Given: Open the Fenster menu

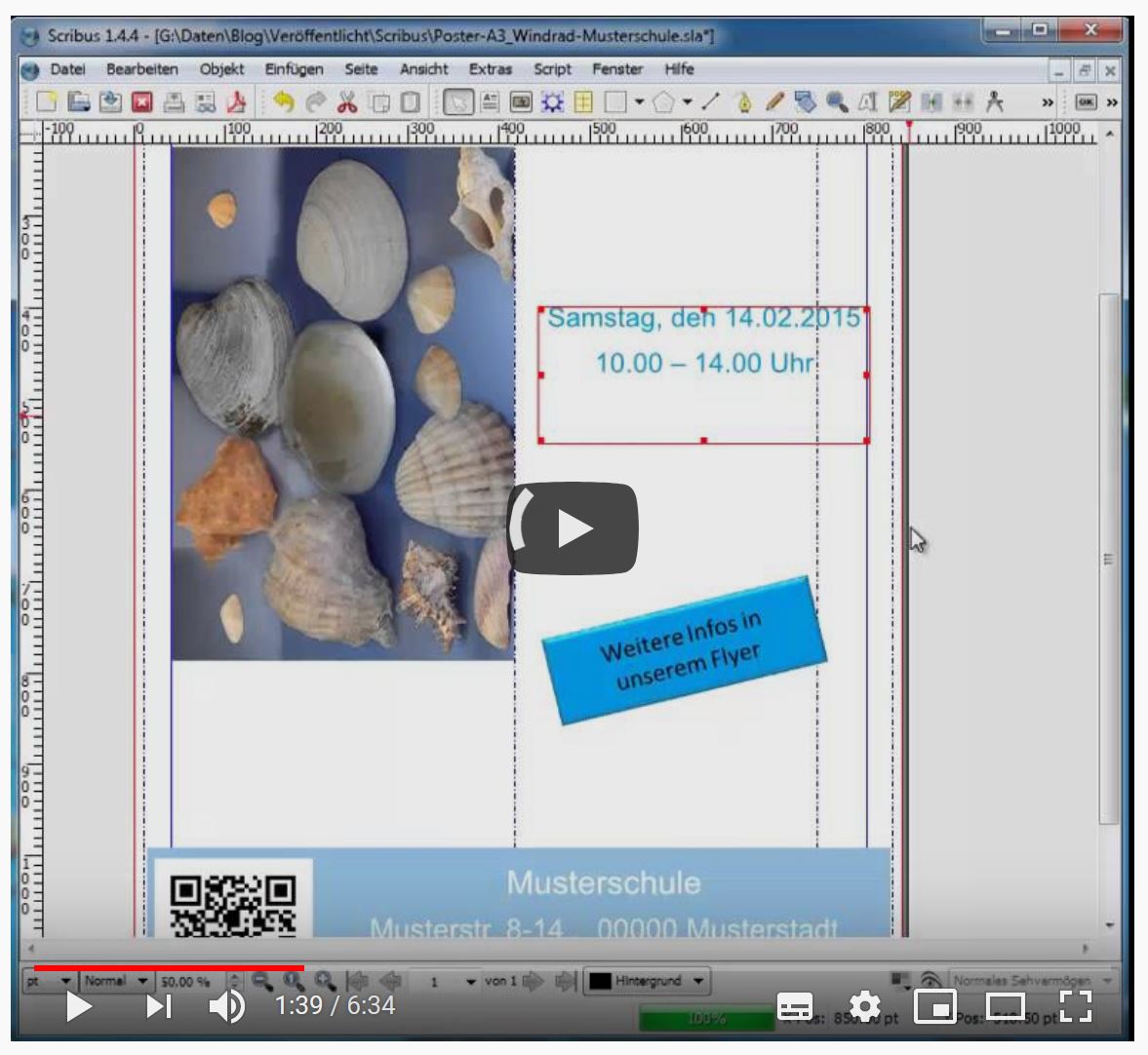Looking at the screenshot, I should 617,69.
